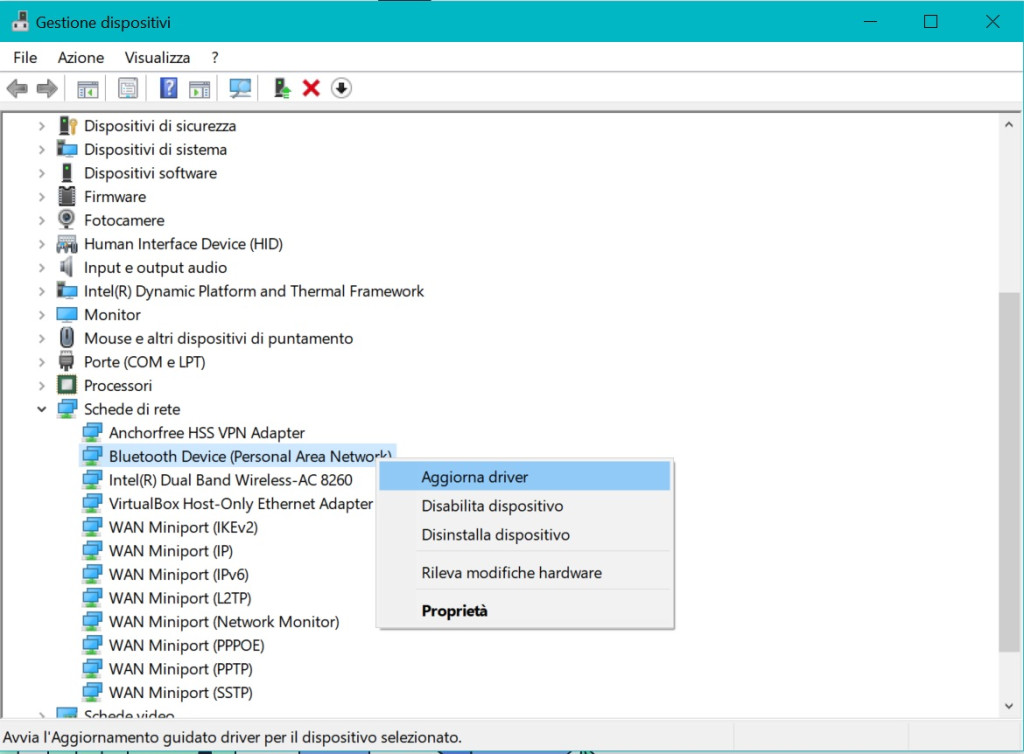Open the File menu

pyautogui.click(x=25, y=57)
